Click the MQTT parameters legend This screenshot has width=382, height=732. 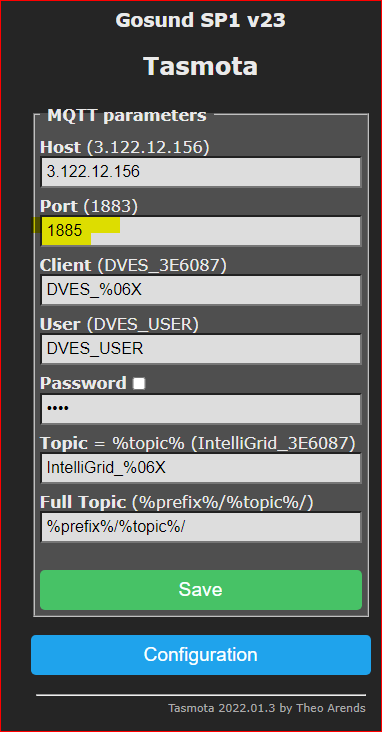pos(127,115)
